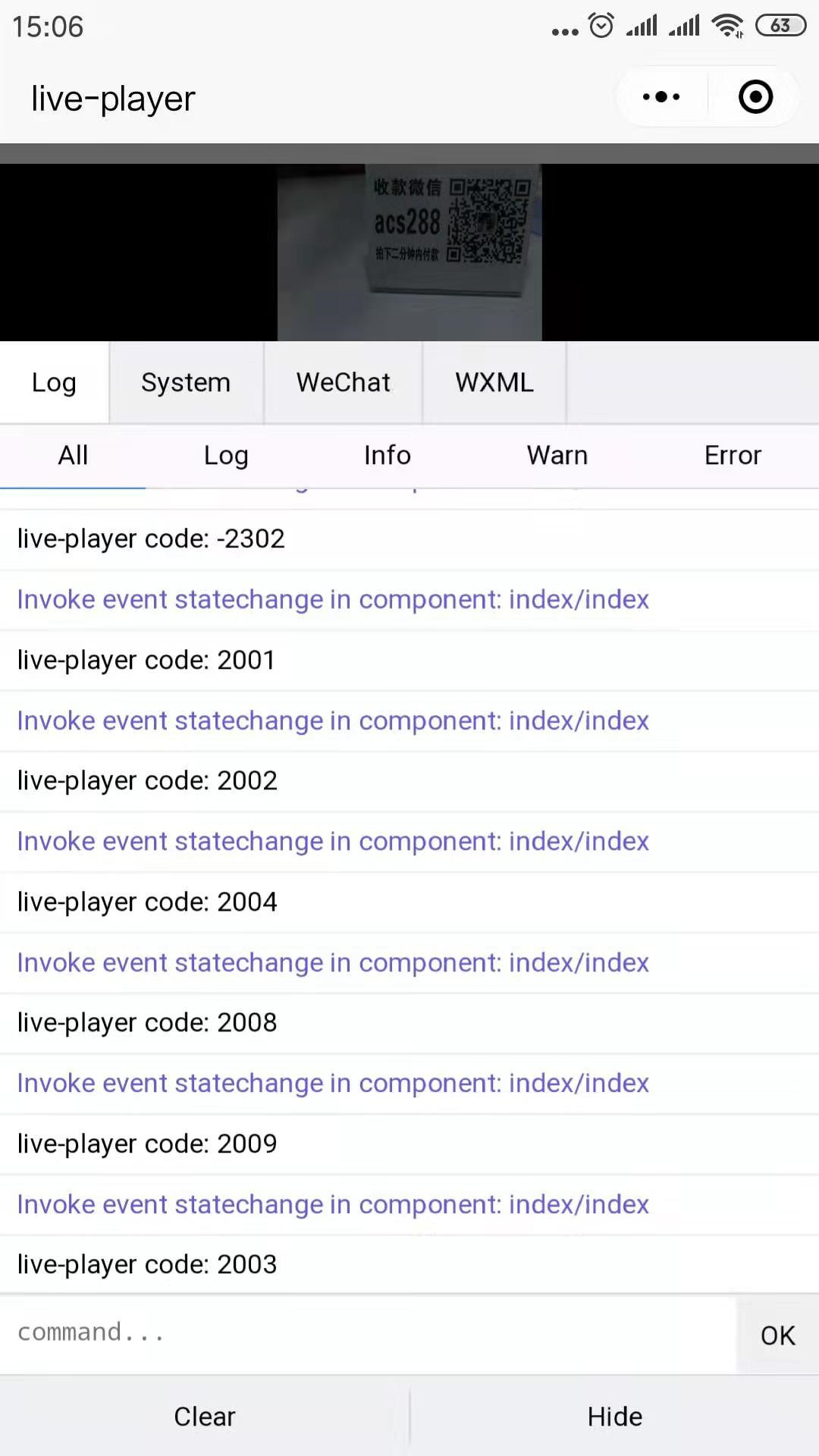Select the 'live-player code: -2302' log entry
Viewport: 819px width, 1456px height.
click(x=151, y=539)
